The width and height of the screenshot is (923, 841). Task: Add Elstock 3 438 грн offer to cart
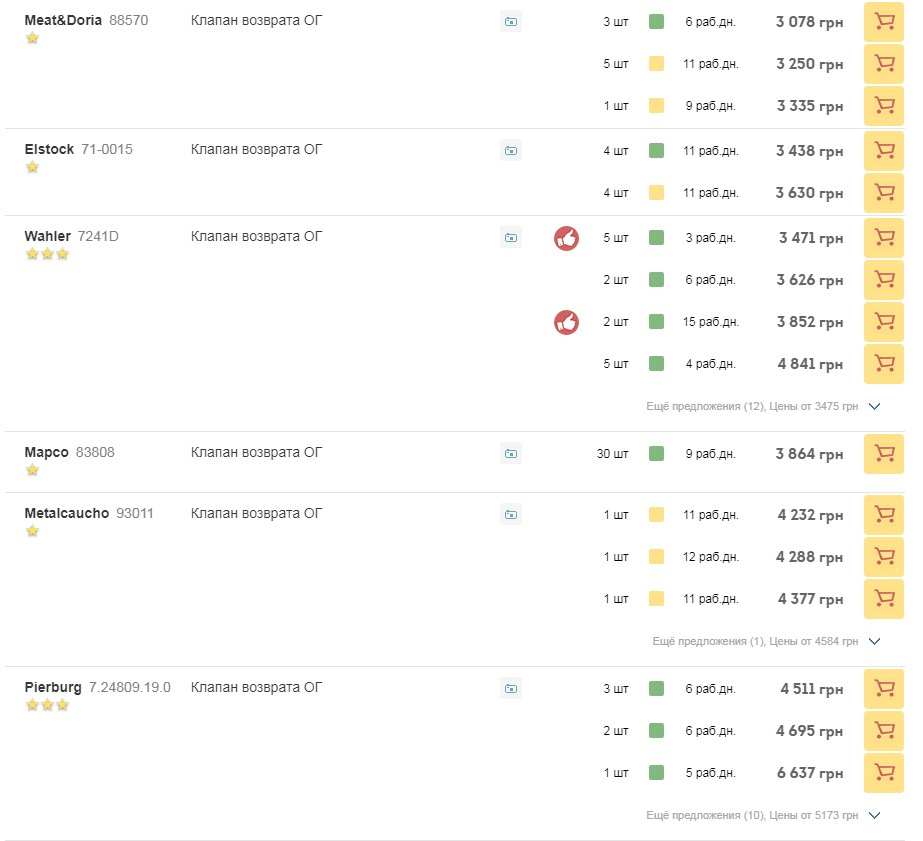click(883, 151)
